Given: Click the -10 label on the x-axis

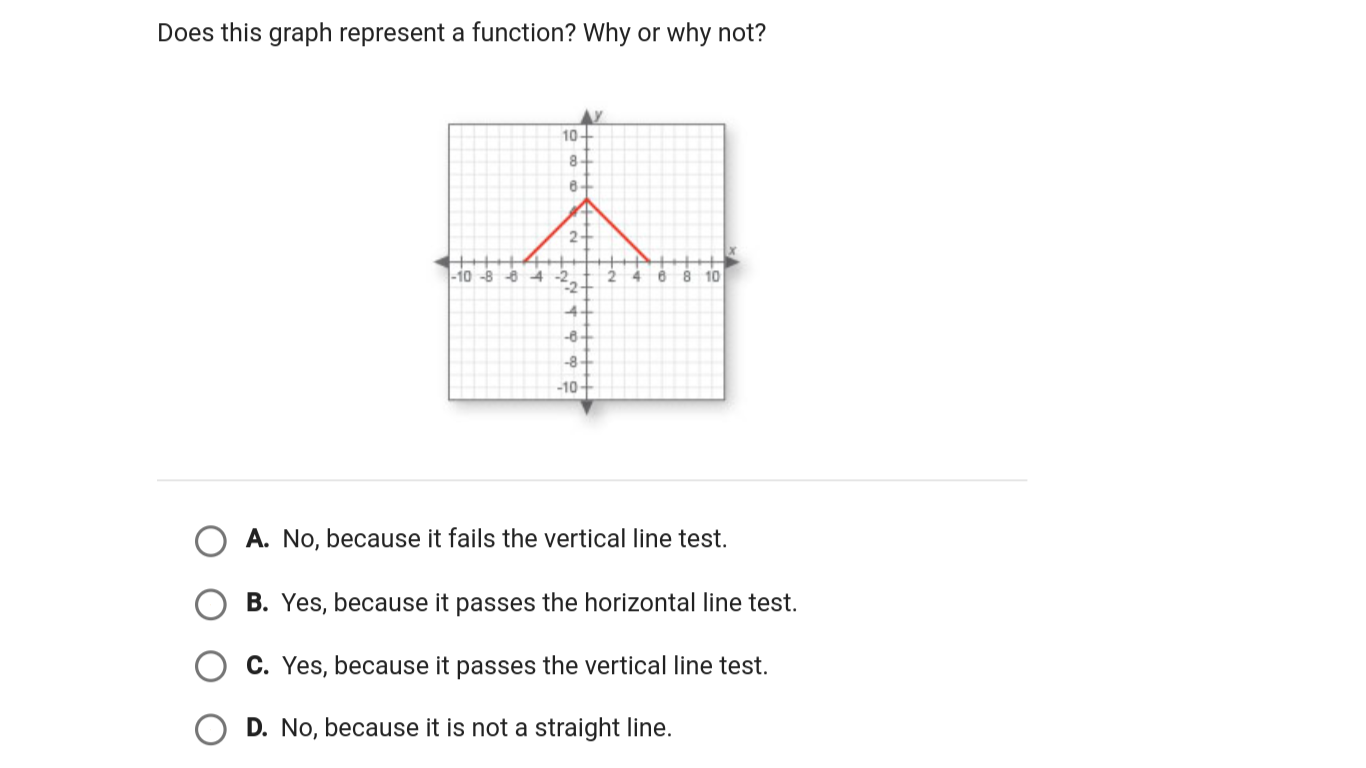Looking at the screenshot, I should click(x=465, y=275).
